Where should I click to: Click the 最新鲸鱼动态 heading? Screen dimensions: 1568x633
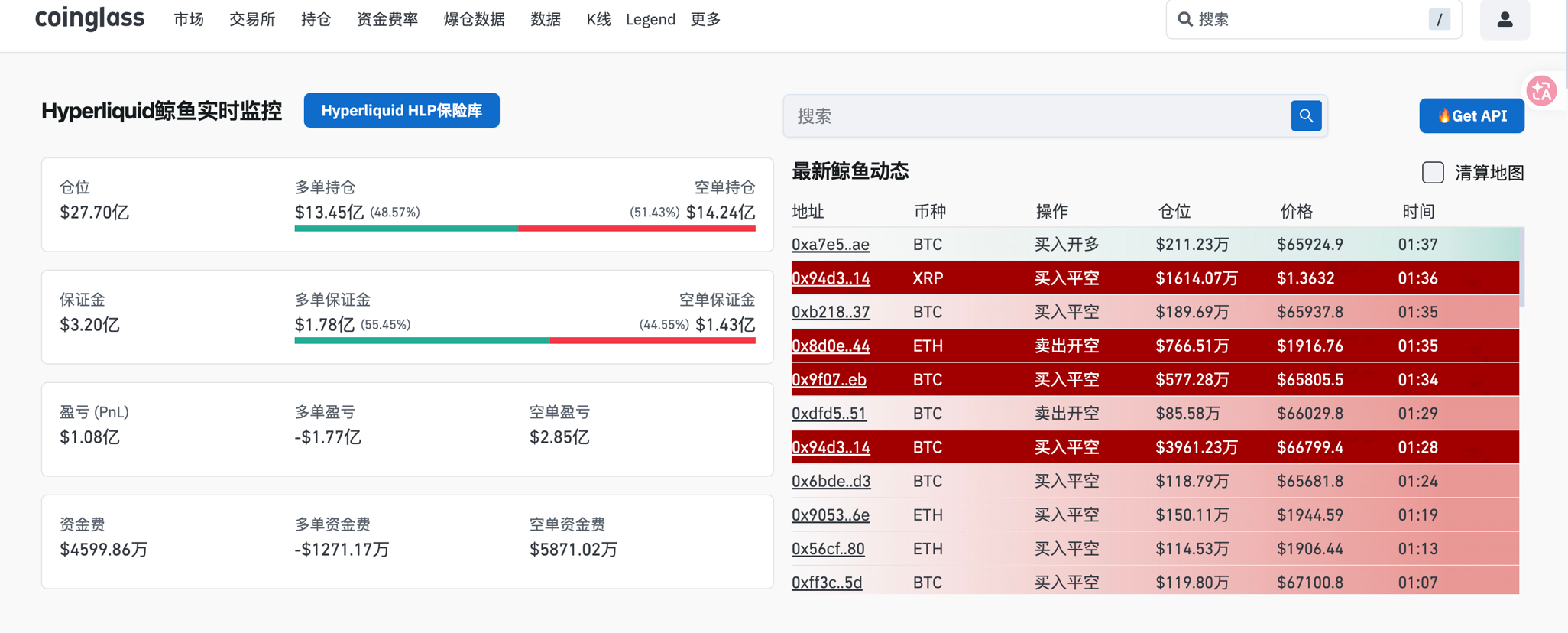tap(850, 171)
